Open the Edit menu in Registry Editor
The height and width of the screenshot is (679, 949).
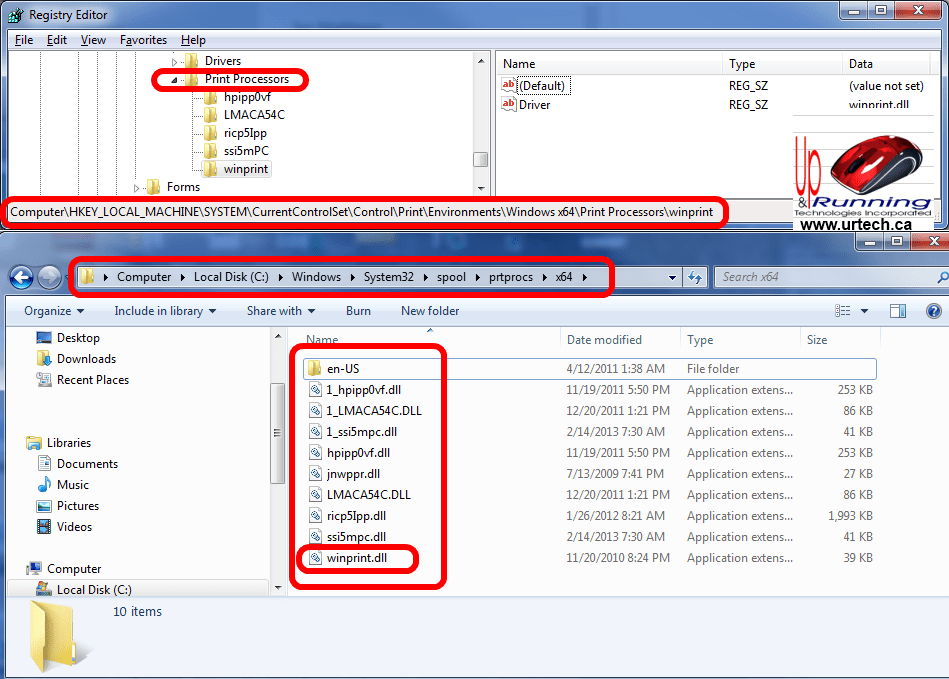click(57, 40)
